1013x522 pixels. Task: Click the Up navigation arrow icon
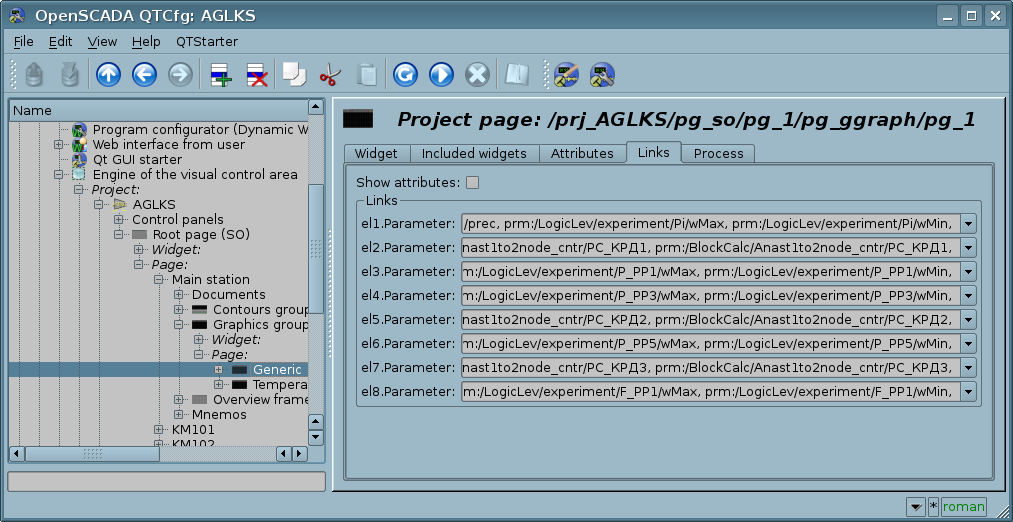pyautogui.click(x=107, y=74)
